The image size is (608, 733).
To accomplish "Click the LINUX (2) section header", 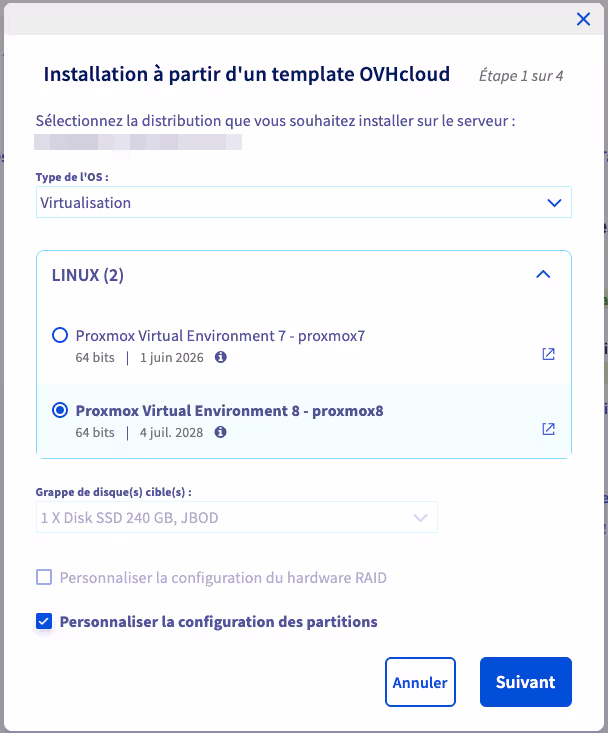I will (88, 274).
